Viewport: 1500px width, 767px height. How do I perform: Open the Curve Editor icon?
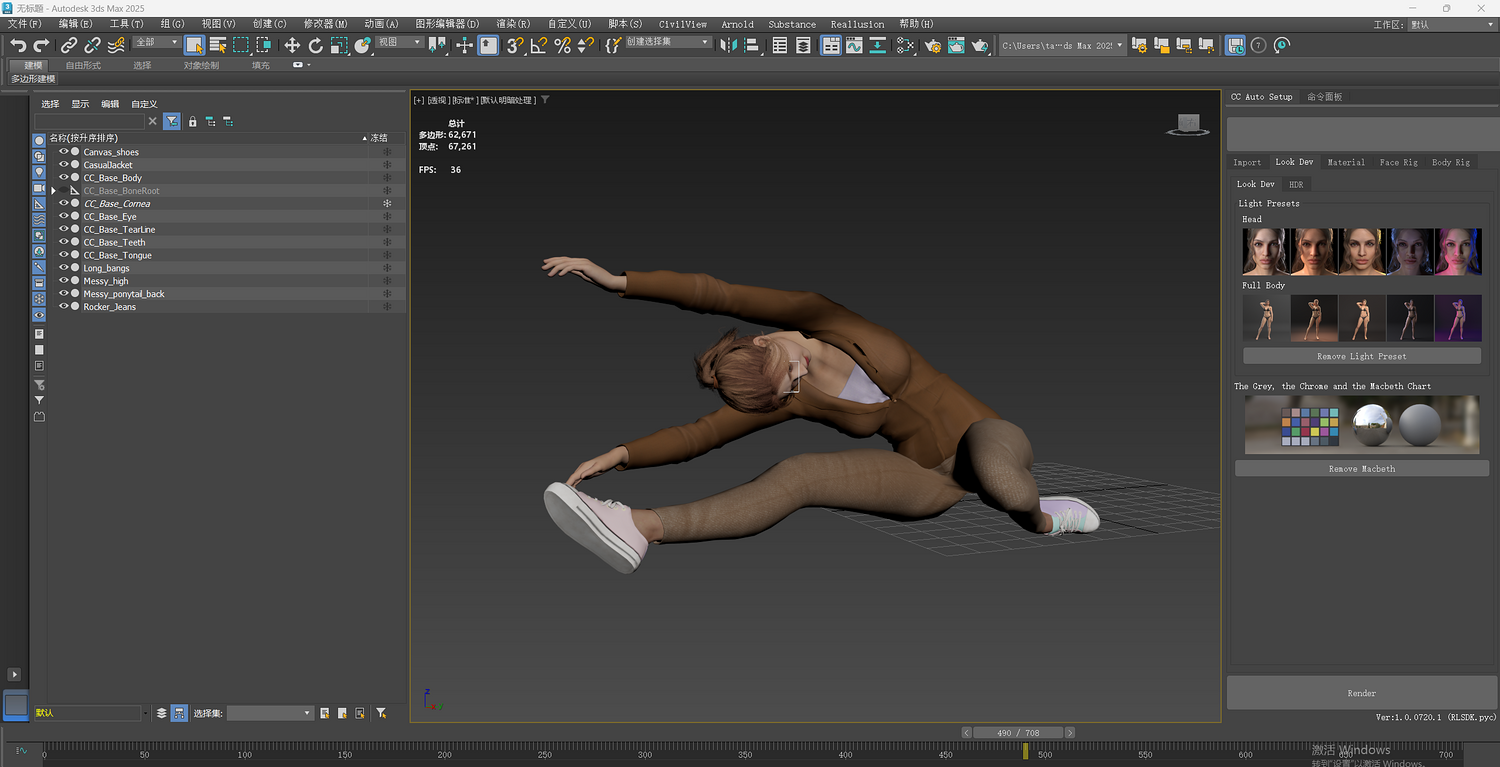854,45
